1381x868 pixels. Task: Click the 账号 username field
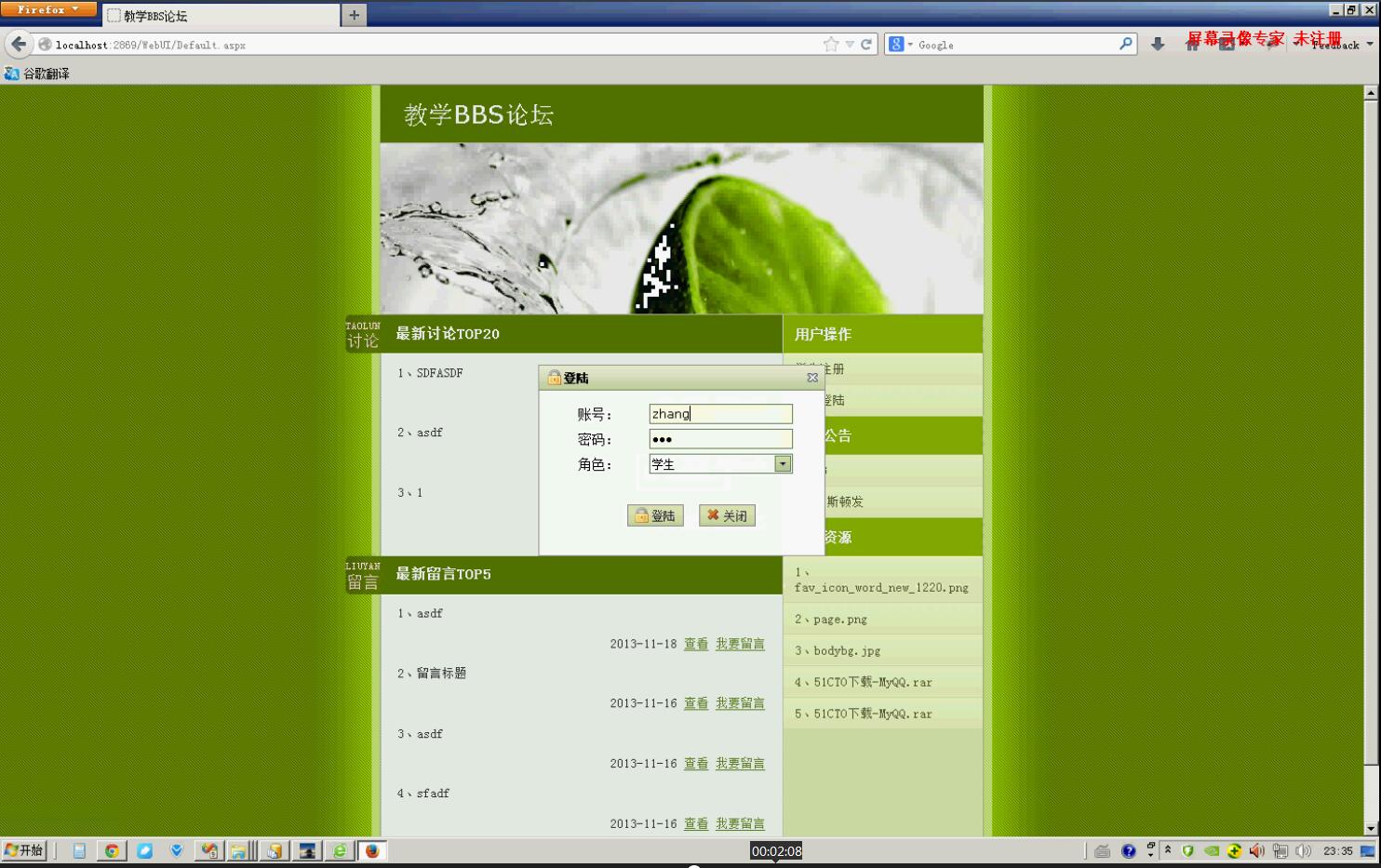click(720, 414)
